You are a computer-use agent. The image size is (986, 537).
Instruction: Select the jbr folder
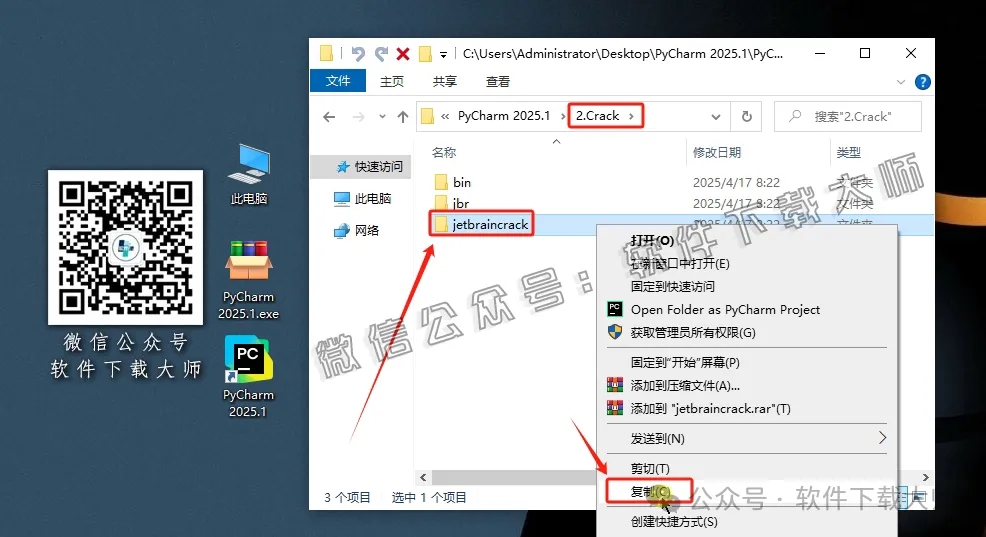452,203
